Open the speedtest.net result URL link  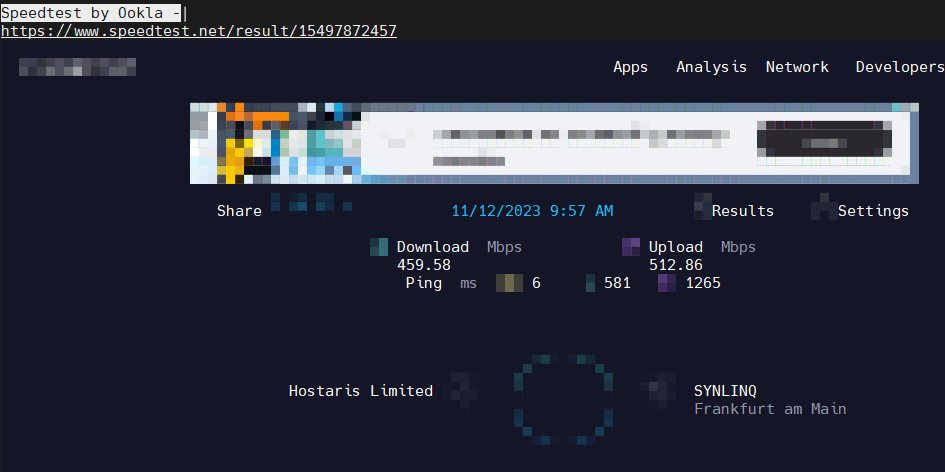point(199,31)
